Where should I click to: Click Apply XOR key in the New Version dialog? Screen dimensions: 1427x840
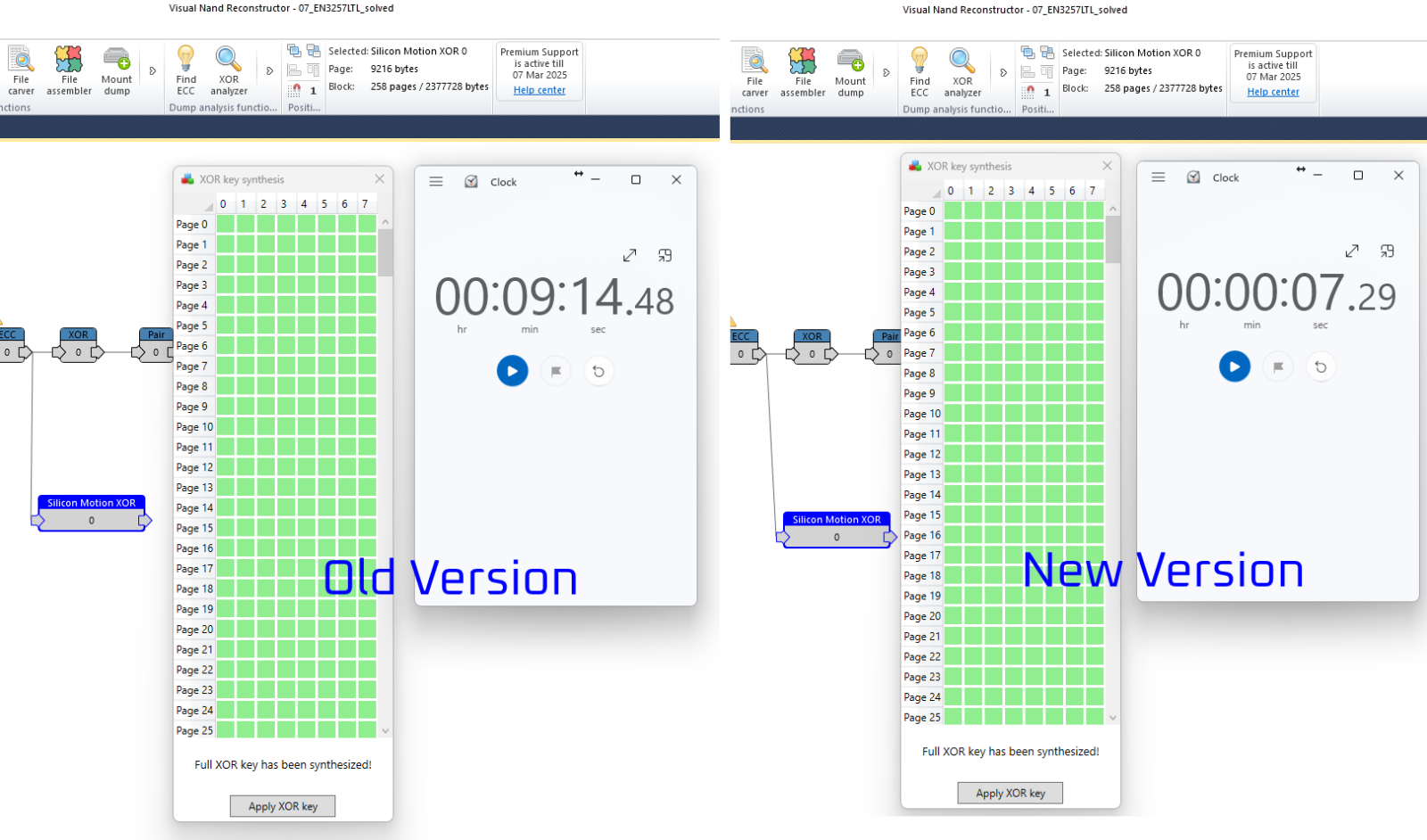1010,793
